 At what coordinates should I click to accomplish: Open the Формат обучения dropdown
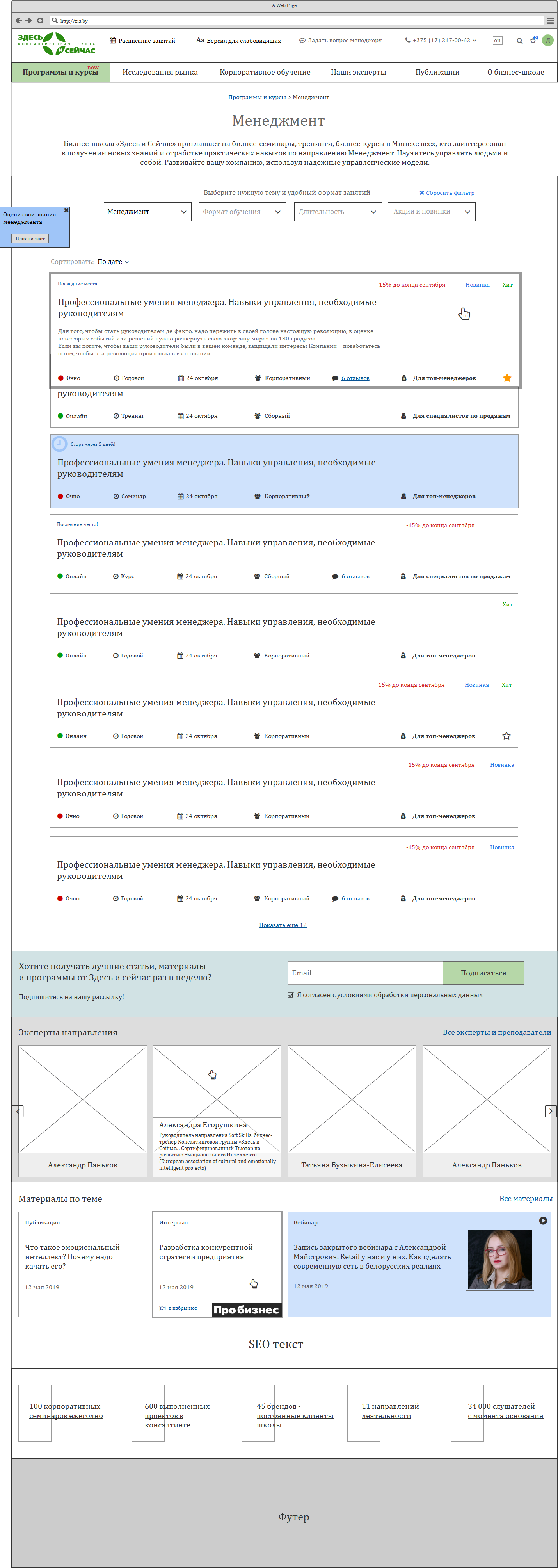click(x=242, y=212)
